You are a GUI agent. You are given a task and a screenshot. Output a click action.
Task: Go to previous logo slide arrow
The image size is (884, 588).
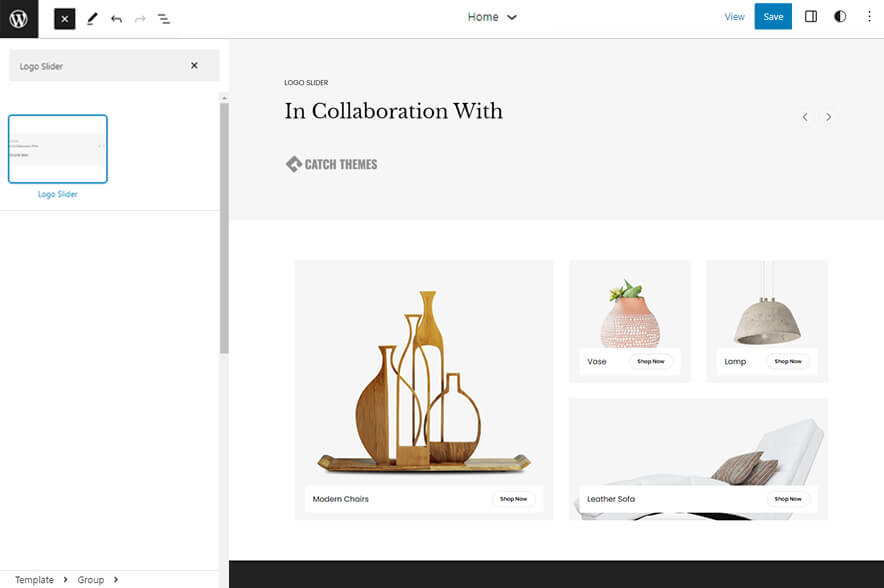click(805, 117)
